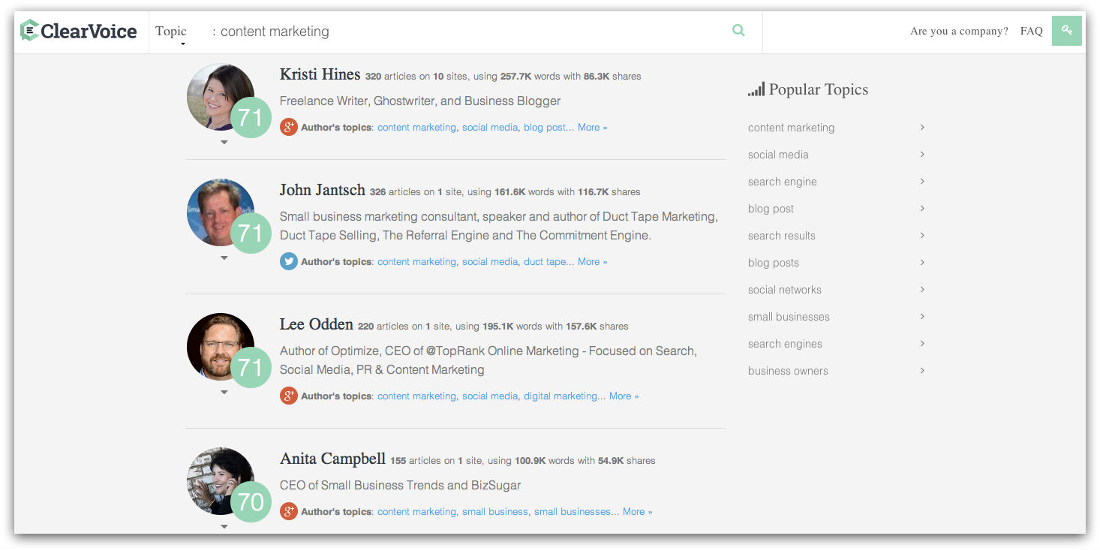Click chevron next to blog posts topic
The height and width of the screenshot is (550, 1100).
click(923, 262)
